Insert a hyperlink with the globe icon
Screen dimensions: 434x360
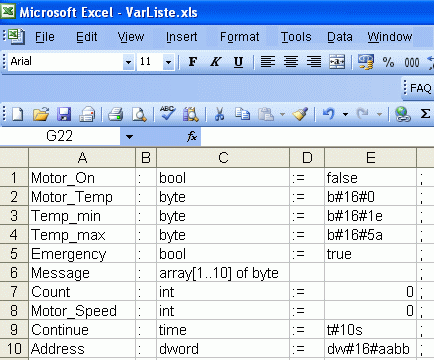[402, 115]
